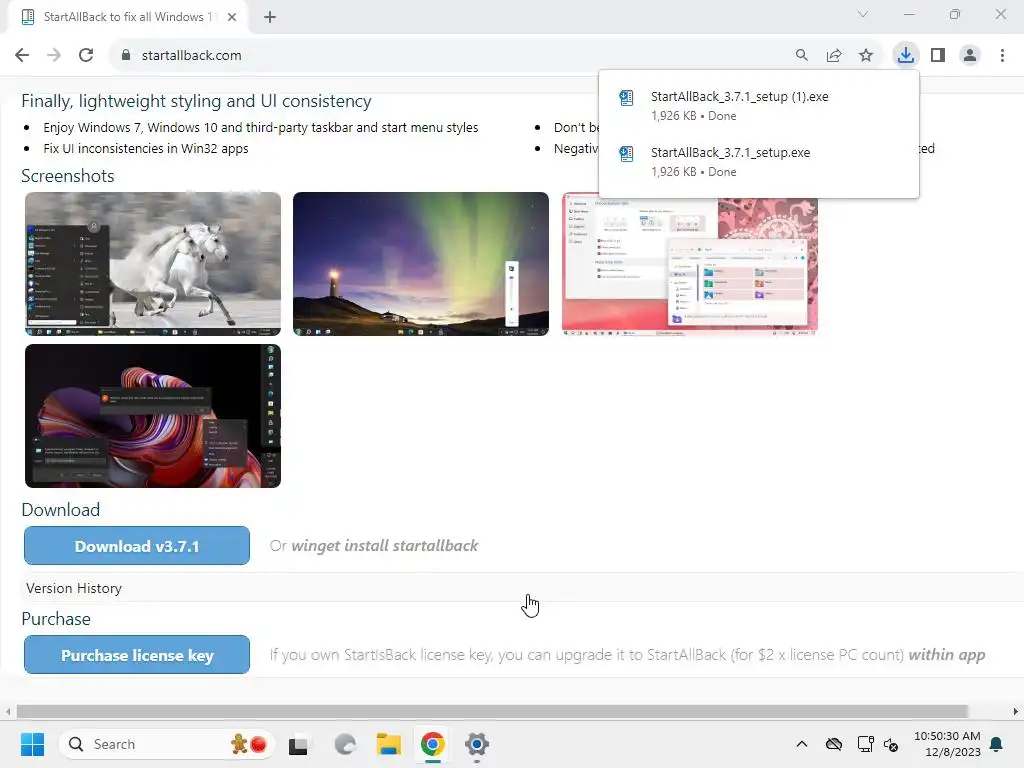Open StartAllBack_3.7.1_setup.exe from downloads list
Image resolution: width=1024 pixels, height=768 pixels.
click(x=758, y=161)
